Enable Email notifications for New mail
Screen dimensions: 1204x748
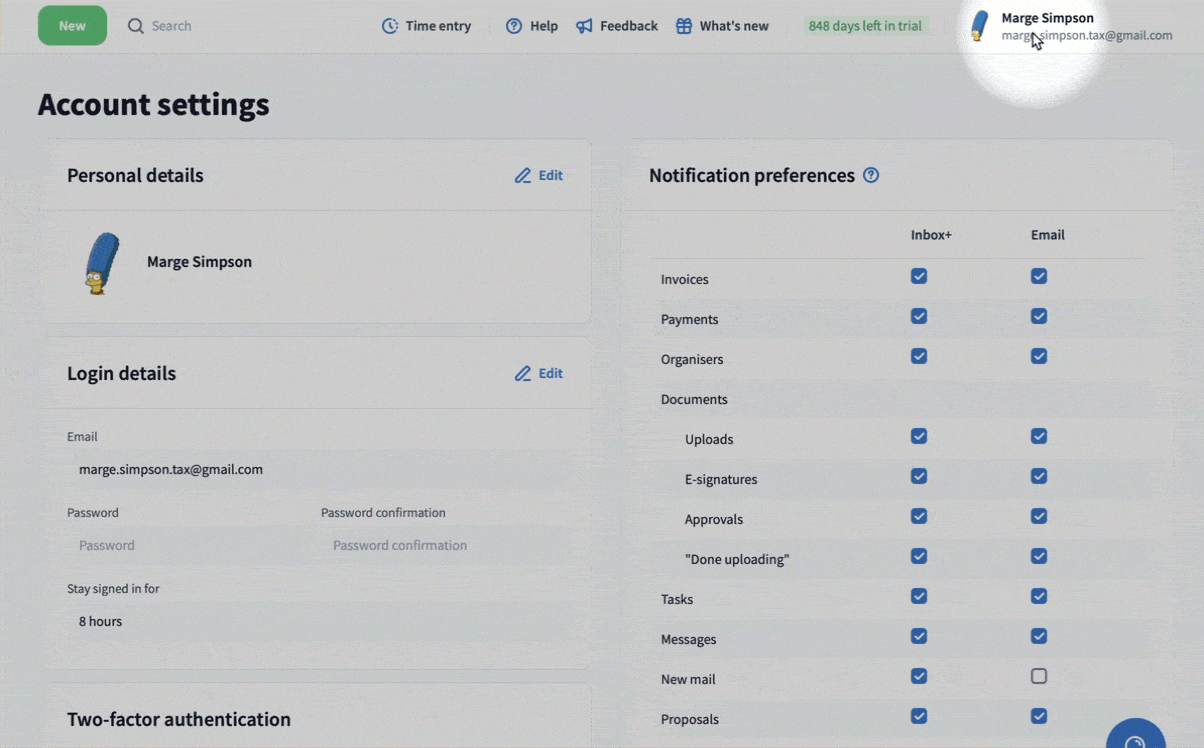pos(1039,677)
